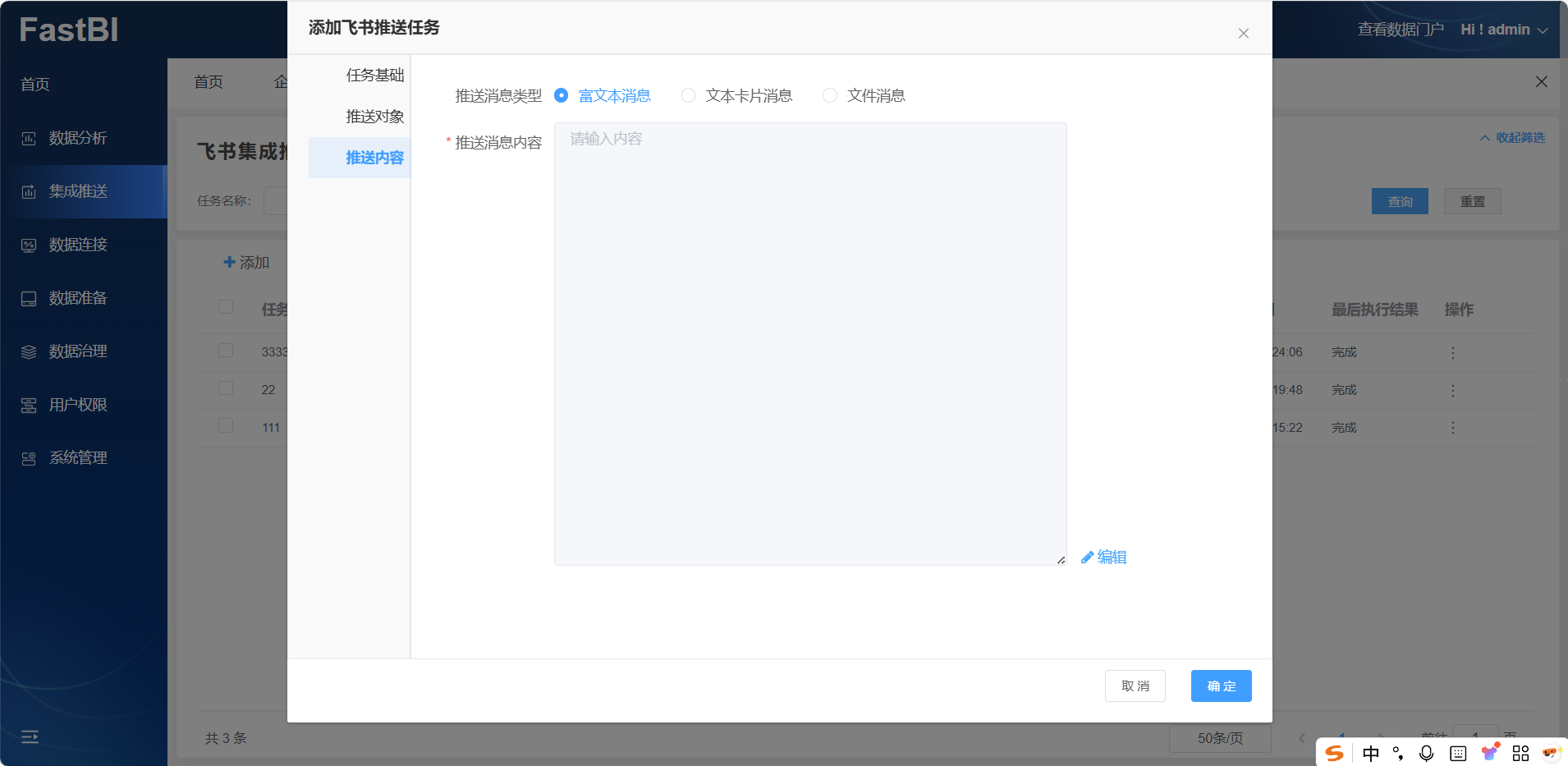Click the 确定 confirm button
Image resolution: width=1568 pixels, height=766 pixels.
(x=1221, y=686)
